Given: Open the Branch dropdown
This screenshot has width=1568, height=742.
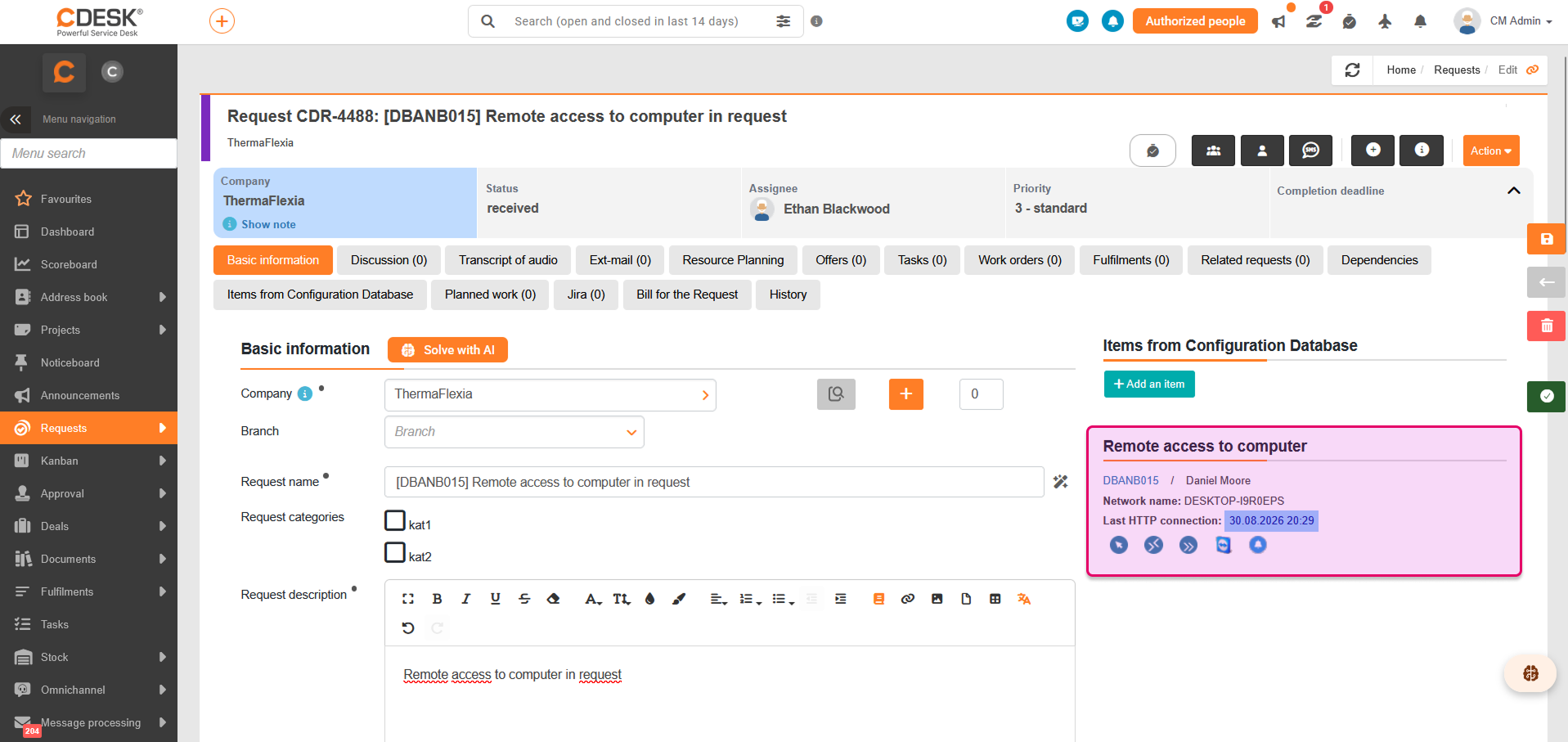Looking at the screenshot, I should 514,432.
